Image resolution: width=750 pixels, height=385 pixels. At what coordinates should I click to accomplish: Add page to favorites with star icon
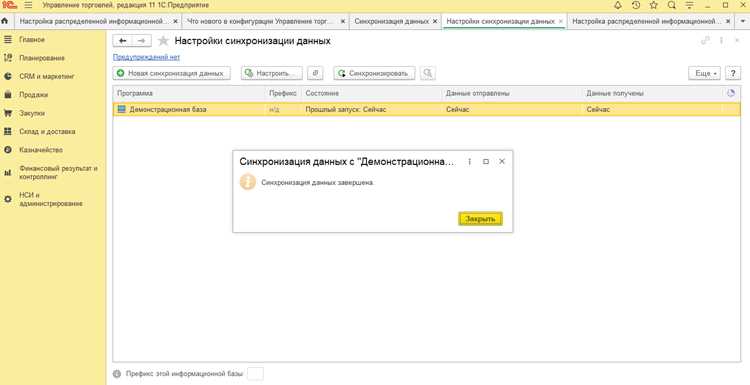(x=163, y=41)
